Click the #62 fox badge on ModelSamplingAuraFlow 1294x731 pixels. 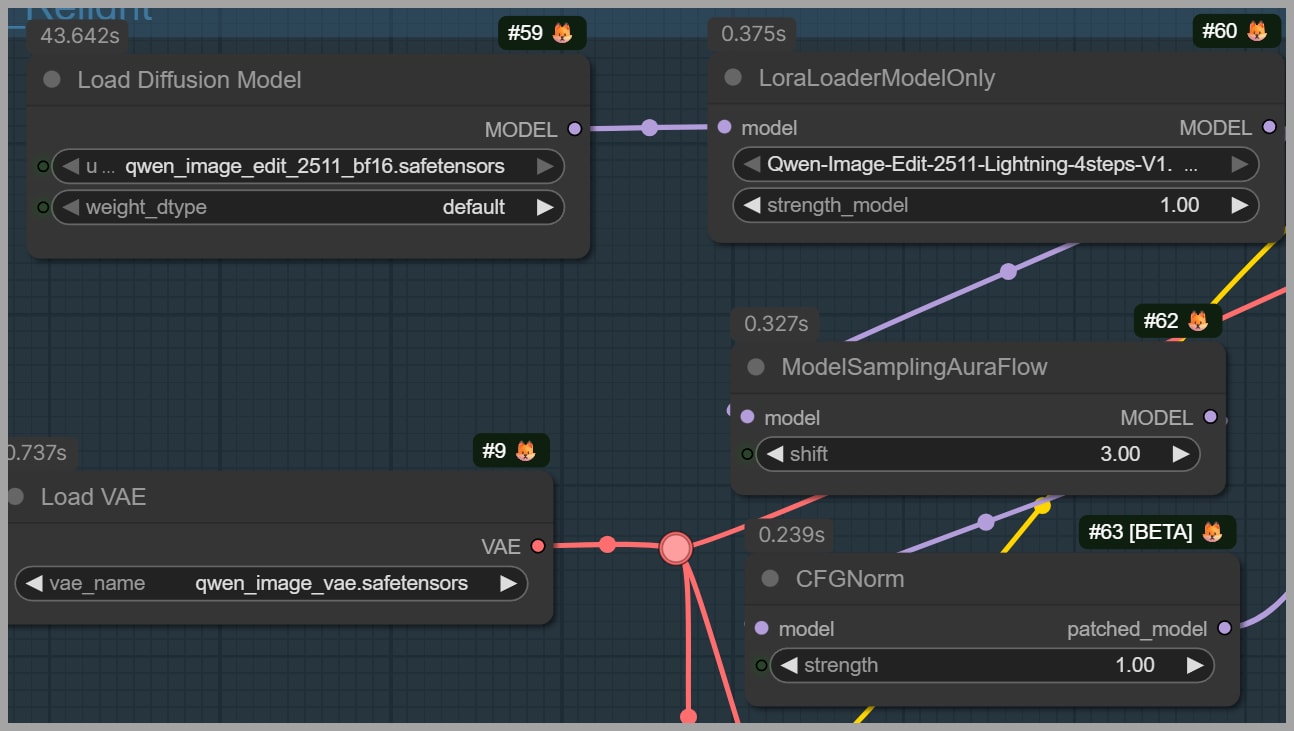click(x=1178, y=321)
